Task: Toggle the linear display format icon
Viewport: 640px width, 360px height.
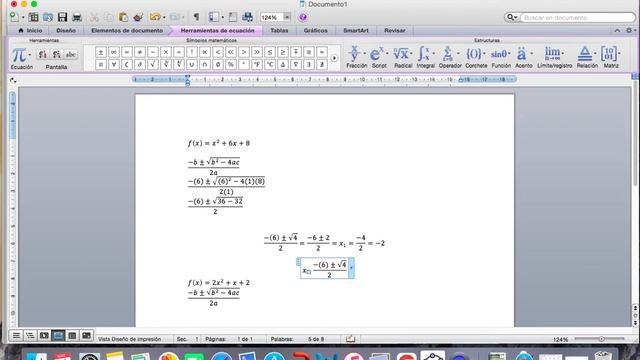Action: coord(57,54)
